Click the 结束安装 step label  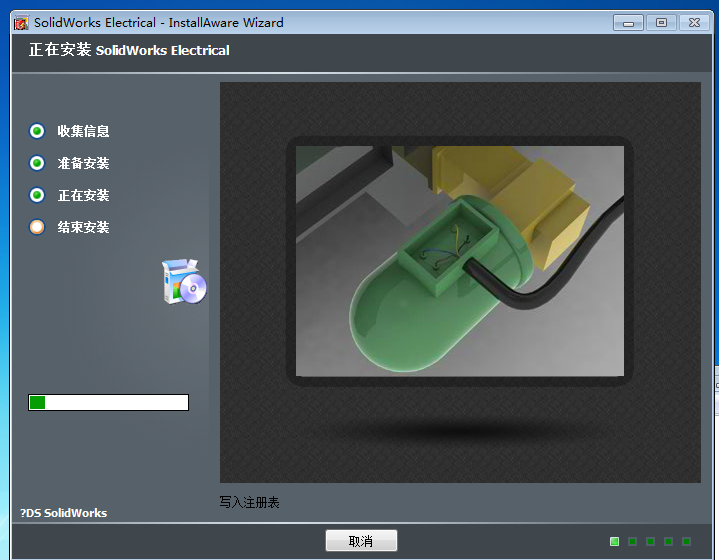pos(83,227)
